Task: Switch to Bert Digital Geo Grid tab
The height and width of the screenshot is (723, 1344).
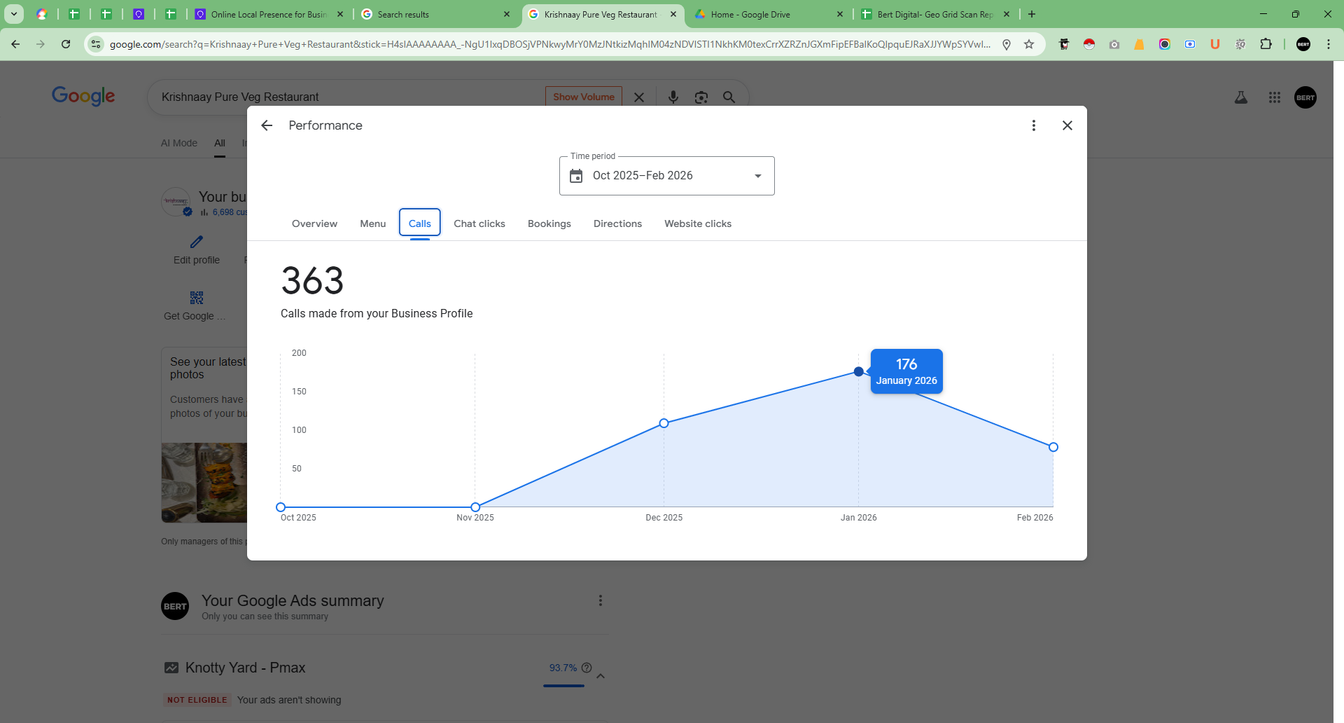Action: click(x=933, y=14)
